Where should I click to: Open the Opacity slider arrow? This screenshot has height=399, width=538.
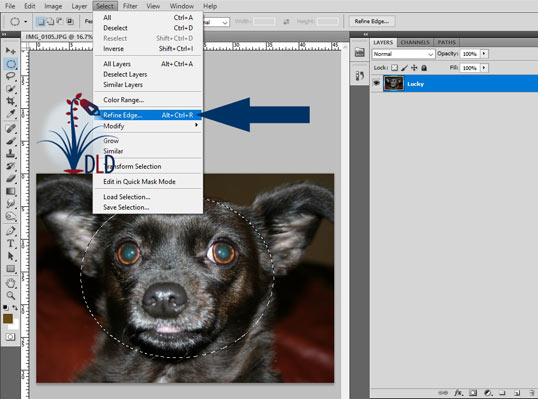pos(484,54)
